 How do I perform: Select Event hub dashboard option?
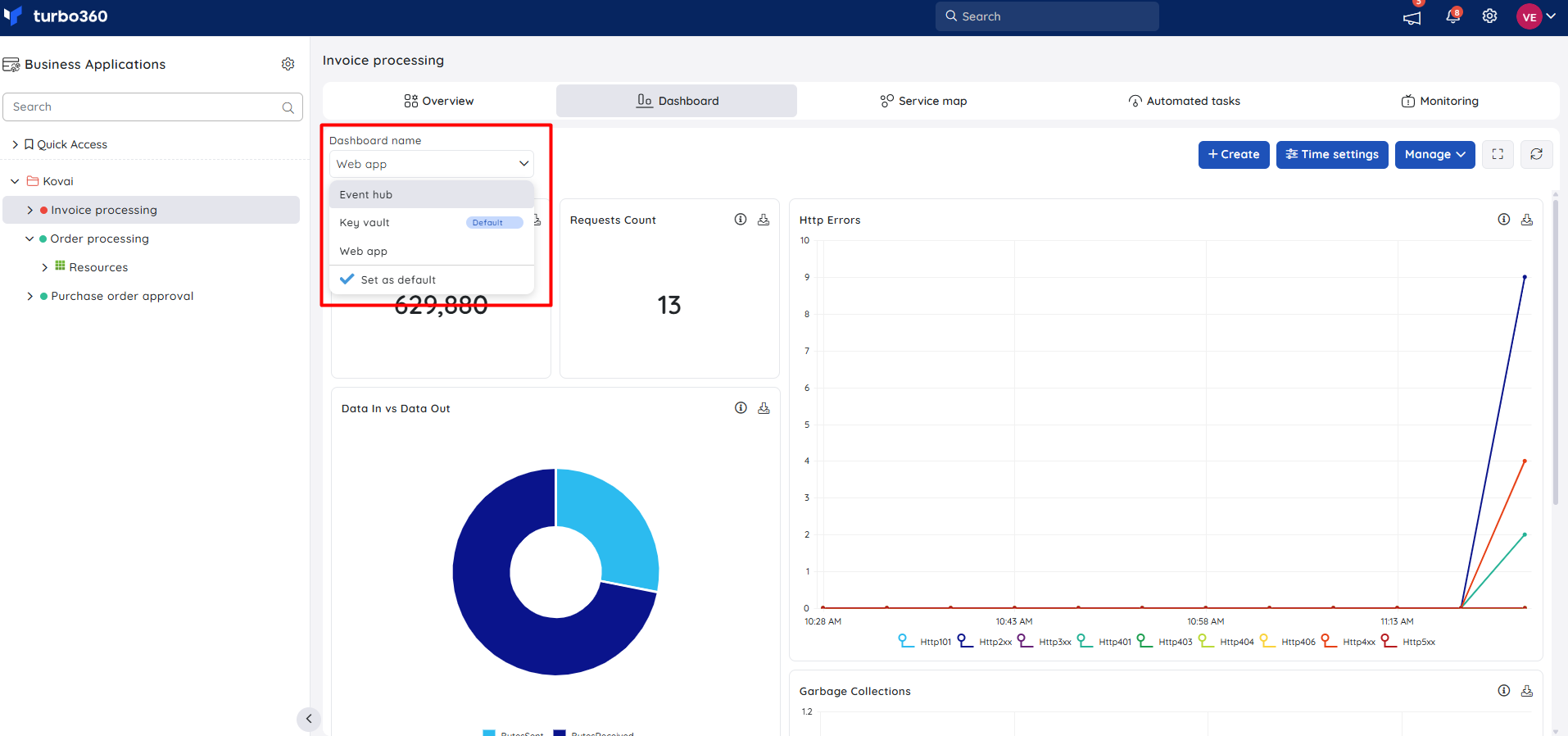point(432,194)
